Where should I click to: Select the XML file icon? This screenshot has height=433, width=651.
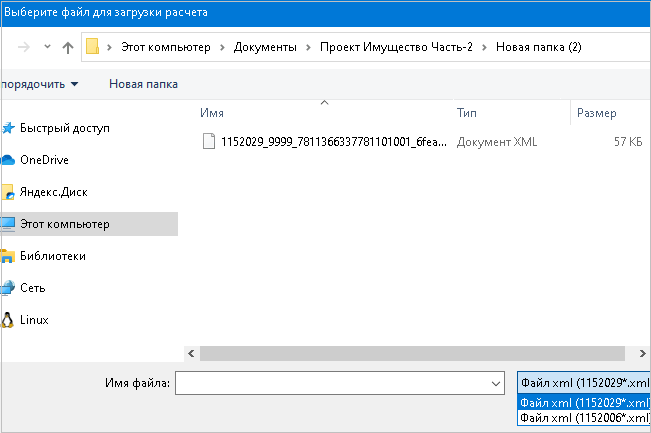tap(209, 142)
